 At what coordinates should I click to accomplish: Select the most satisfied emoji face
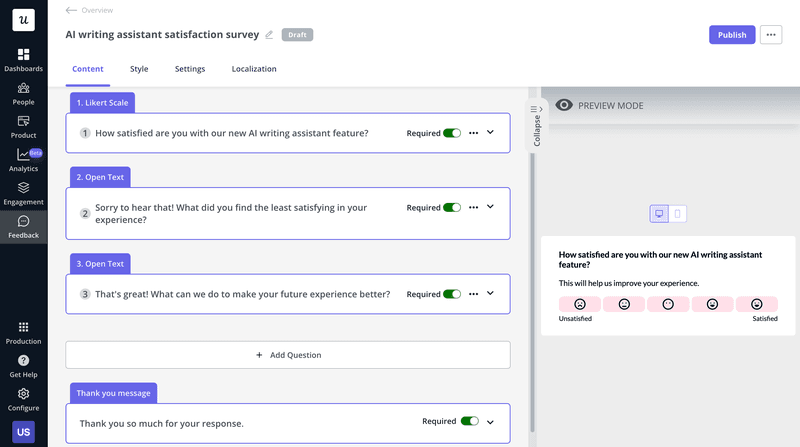(x=757, y=304)
